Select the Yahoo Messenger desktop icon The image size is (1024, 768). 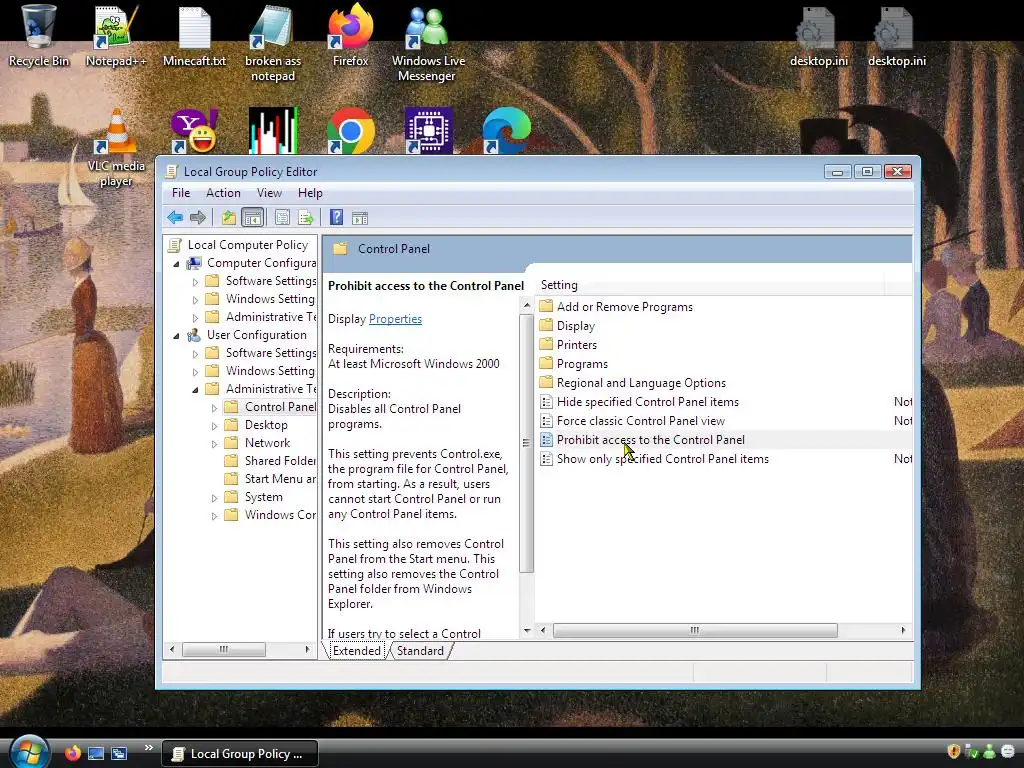point(194,131)
